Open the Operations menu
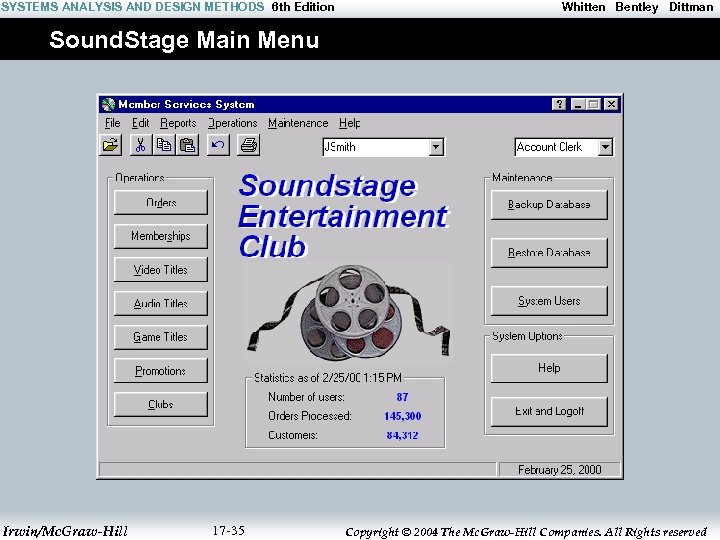This screenshot has height=540, width=720. coord(232,123)
